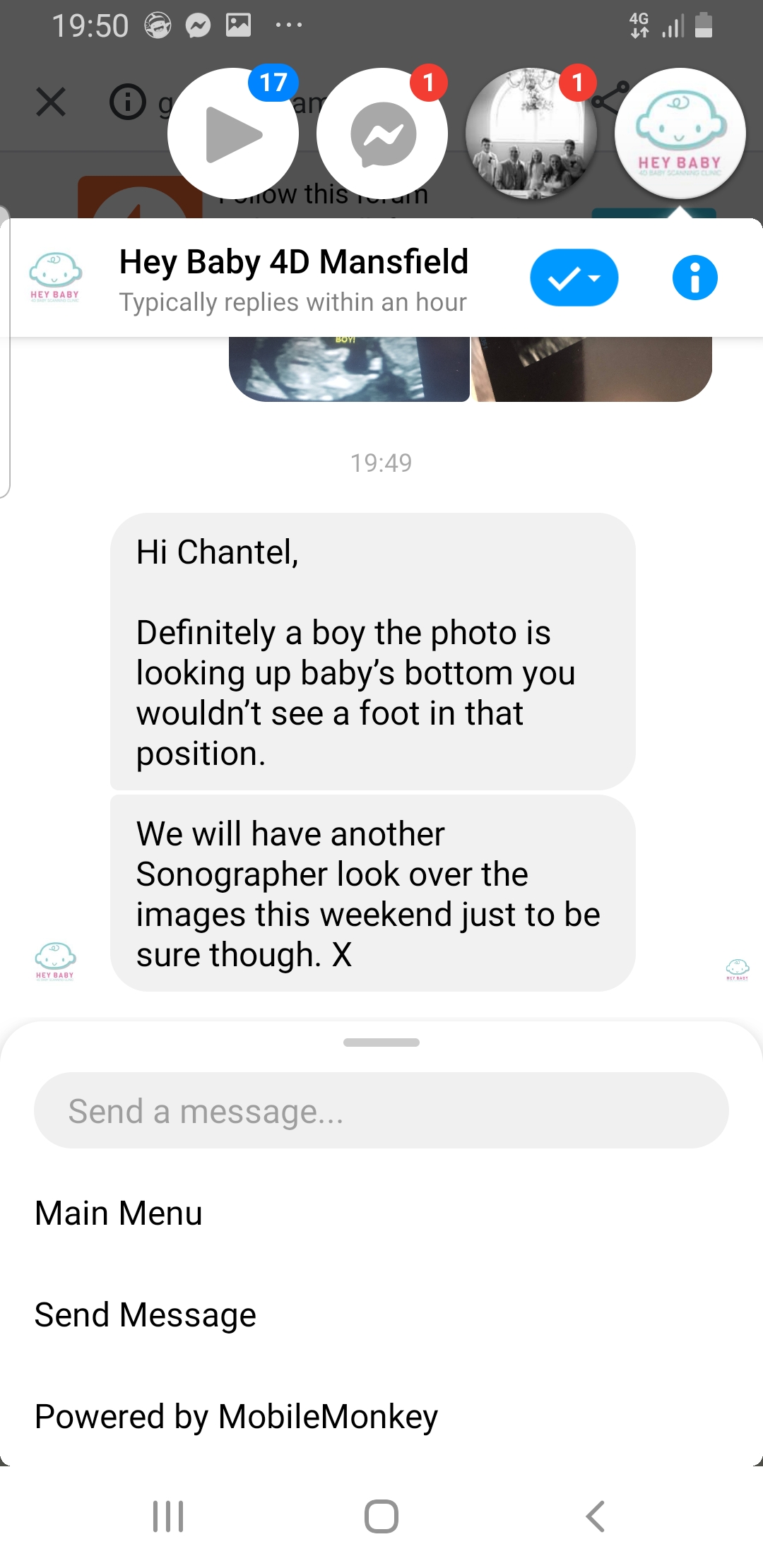Open conversation info with the blue info icon
Image resolution: width=763 pixels, height=1568 pixels.
click(694, 278)
